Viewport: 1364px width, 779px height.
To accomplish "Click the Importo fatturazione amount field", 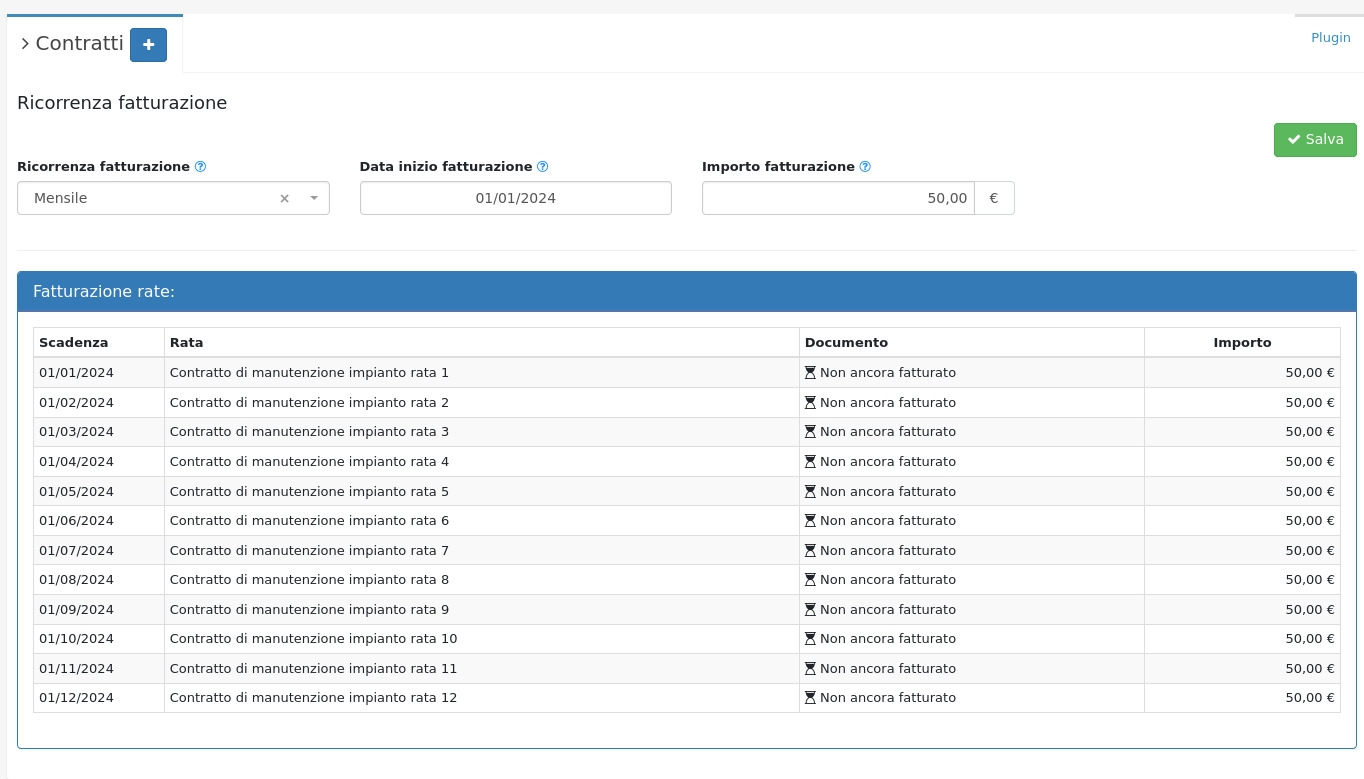I will pos(838,198).
